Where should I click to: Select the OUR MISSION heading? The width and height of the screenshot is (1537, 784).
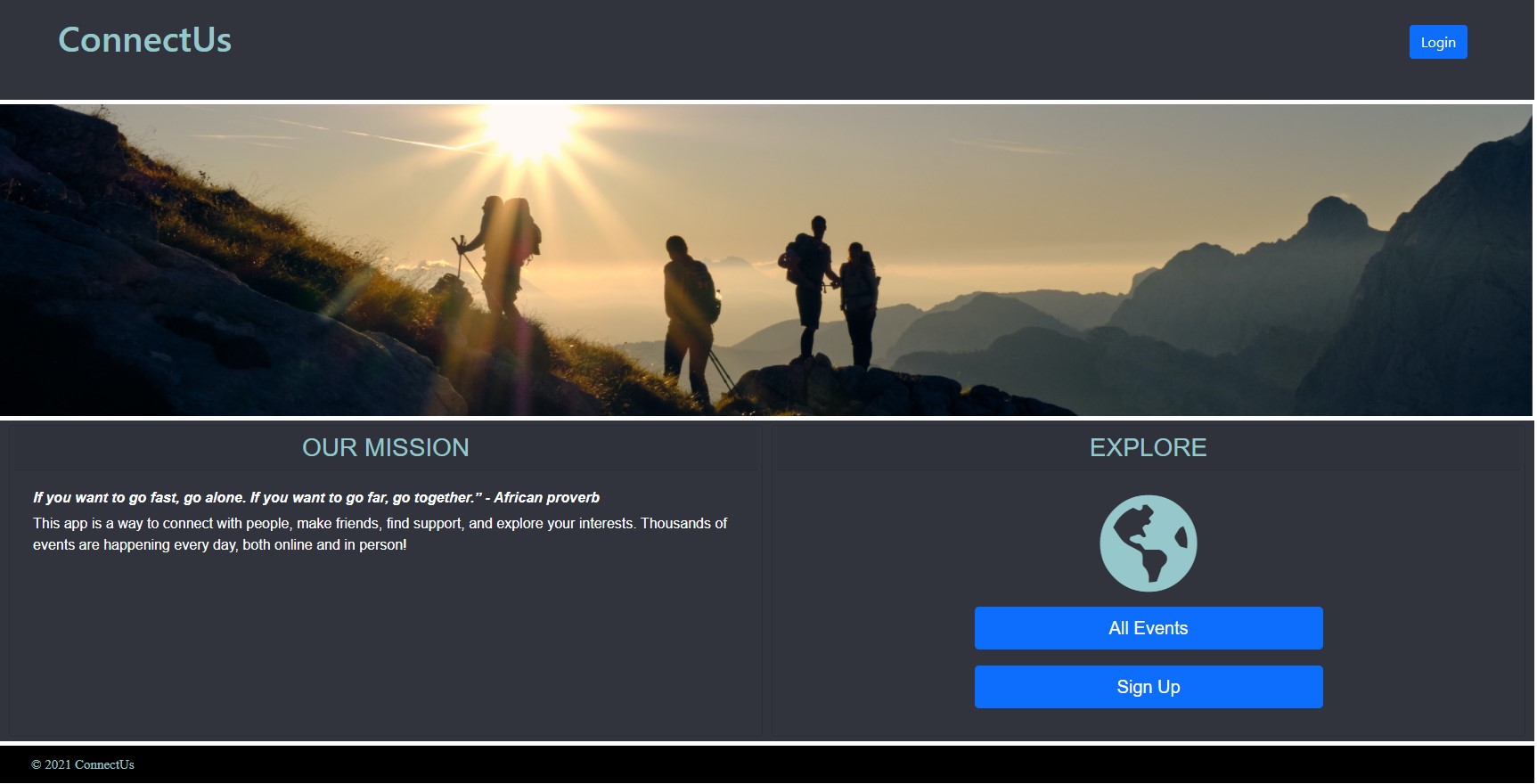point(385,447)
